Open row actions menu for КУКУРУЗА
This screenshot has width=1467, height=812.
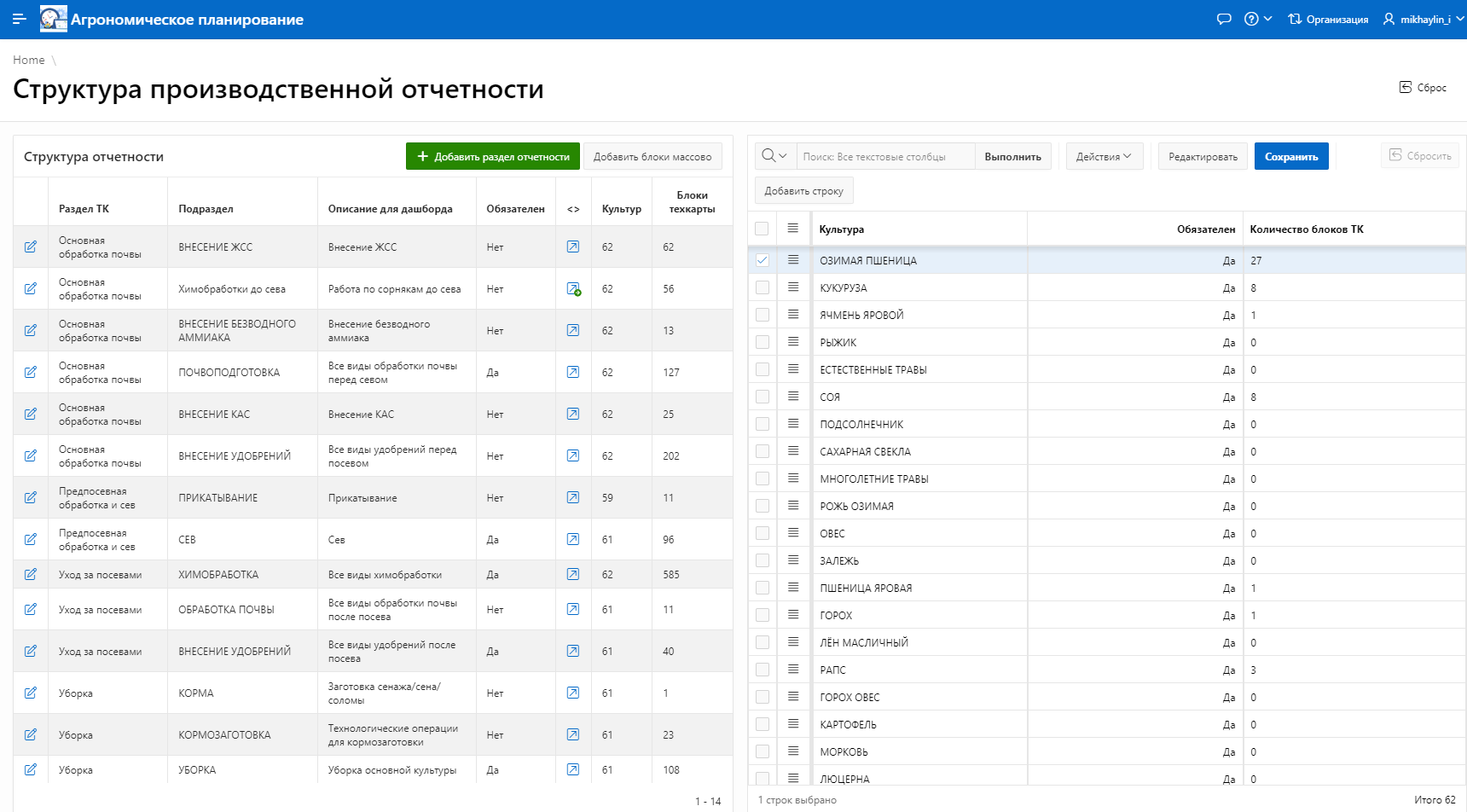point(793,287)
